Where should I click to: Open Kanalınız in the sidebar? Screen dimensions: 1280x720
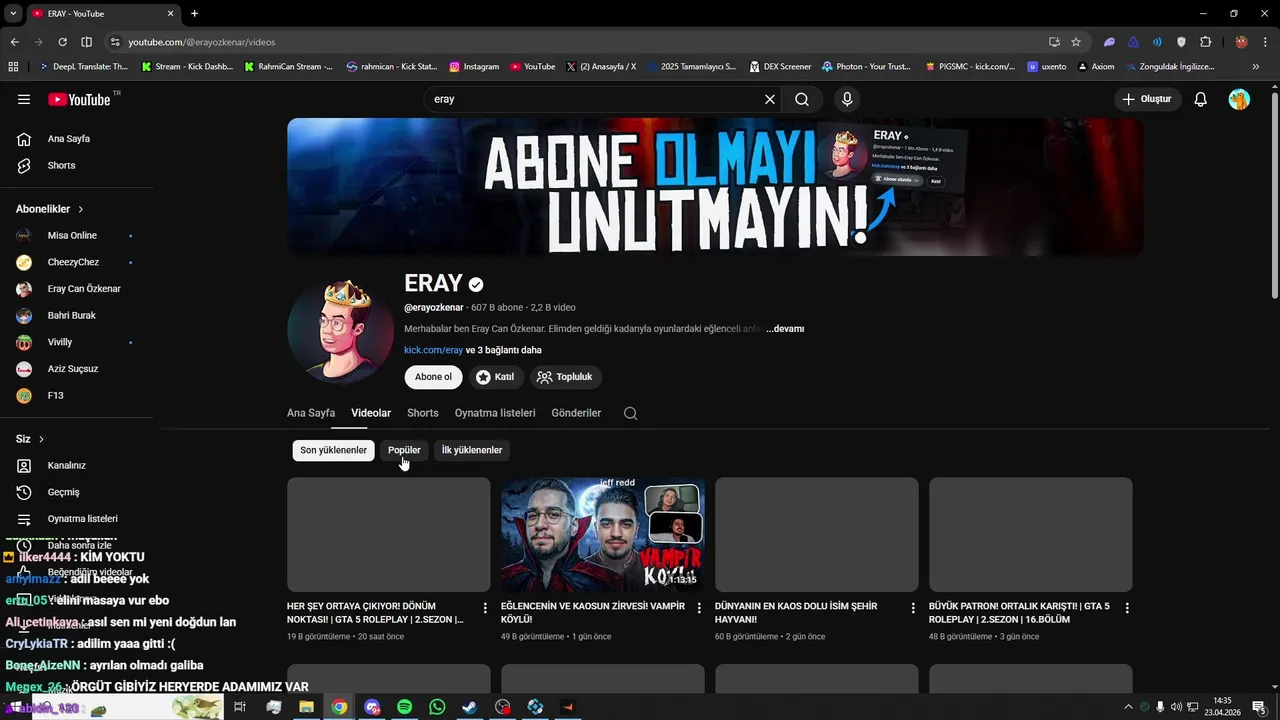[x=78, y=465]
